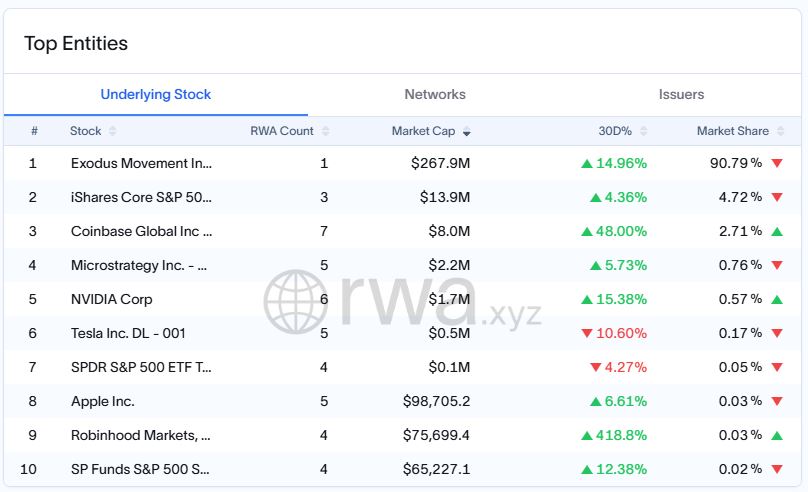
Task: Switch to the Underlying Stock tab
Action: click(x=156, y=94)
